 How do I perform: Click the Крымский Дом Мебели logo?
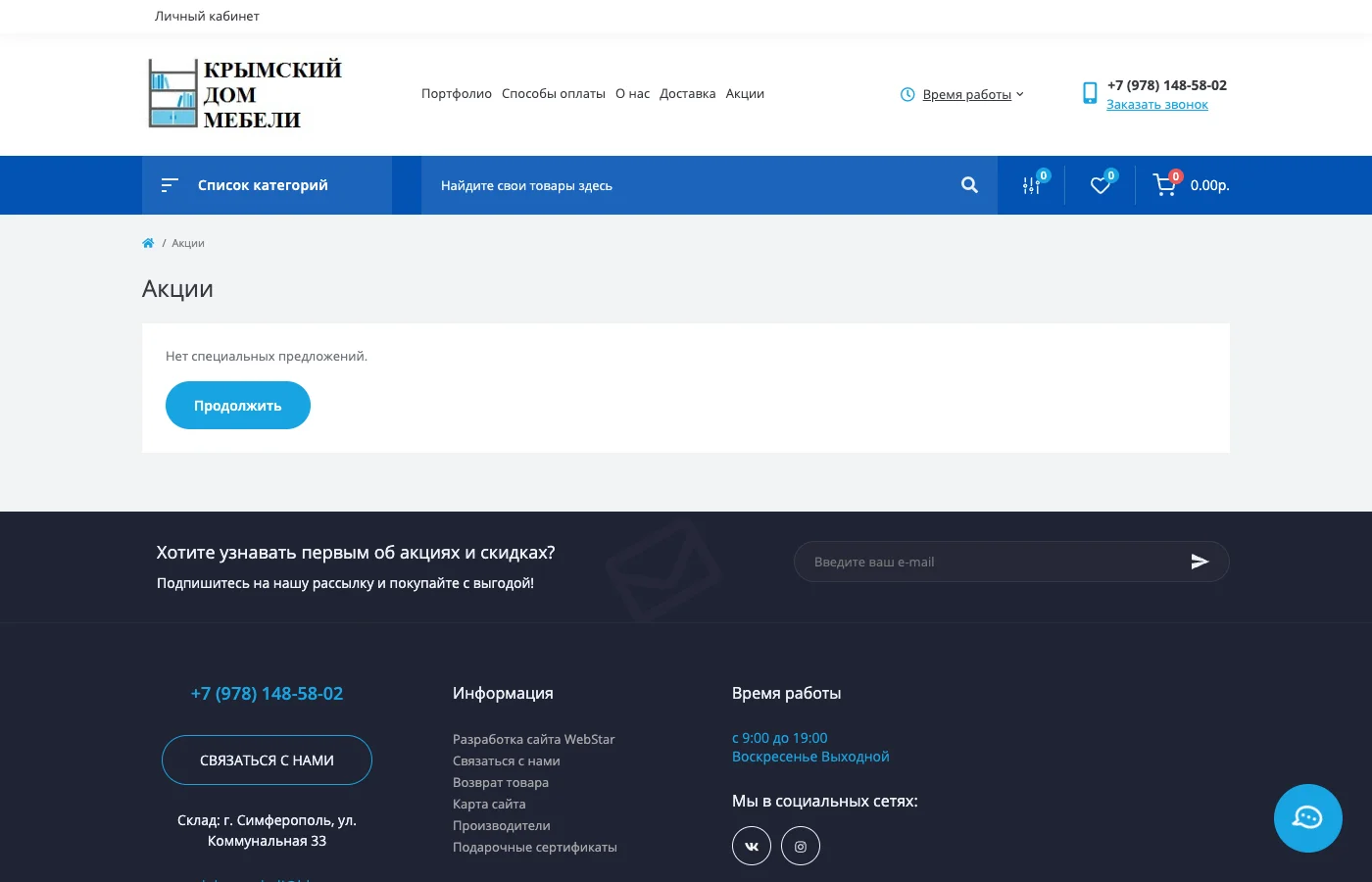pyautogui.click(x=245, y=94)
